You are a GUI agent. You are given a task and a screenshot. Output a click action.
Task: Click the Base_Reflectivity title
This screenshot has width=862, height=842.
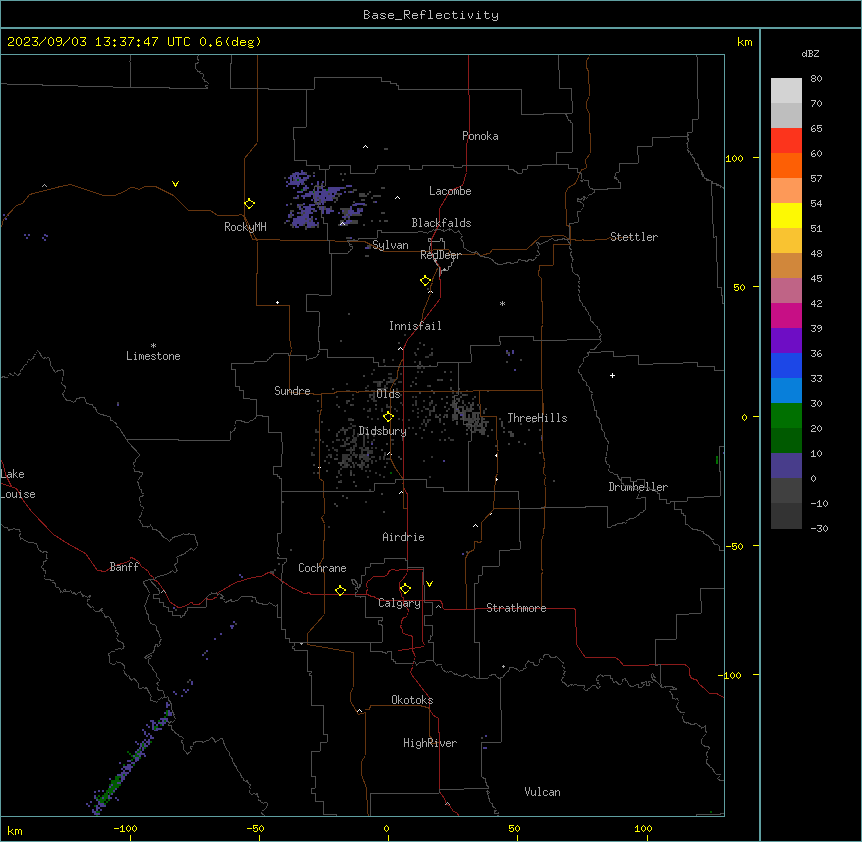coord(431,15)
